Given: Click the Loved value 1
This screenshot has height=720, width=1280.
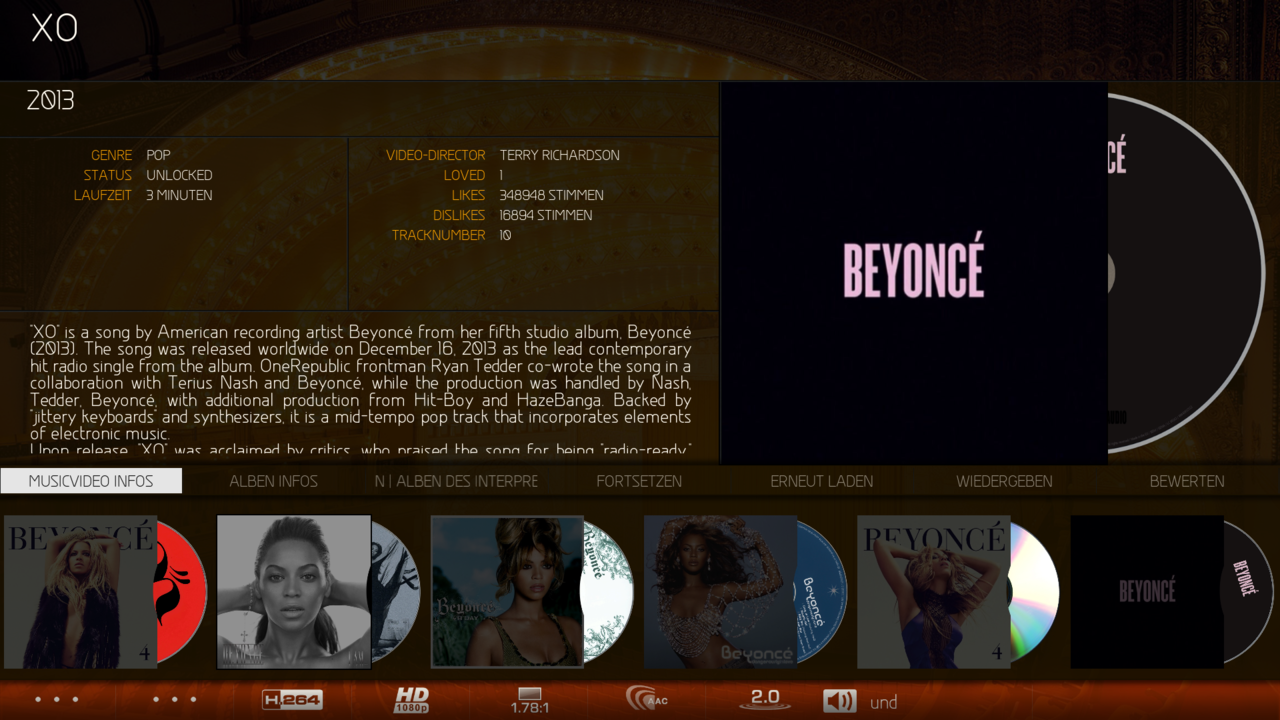Looking at the screenshot, I should (501, 175).
